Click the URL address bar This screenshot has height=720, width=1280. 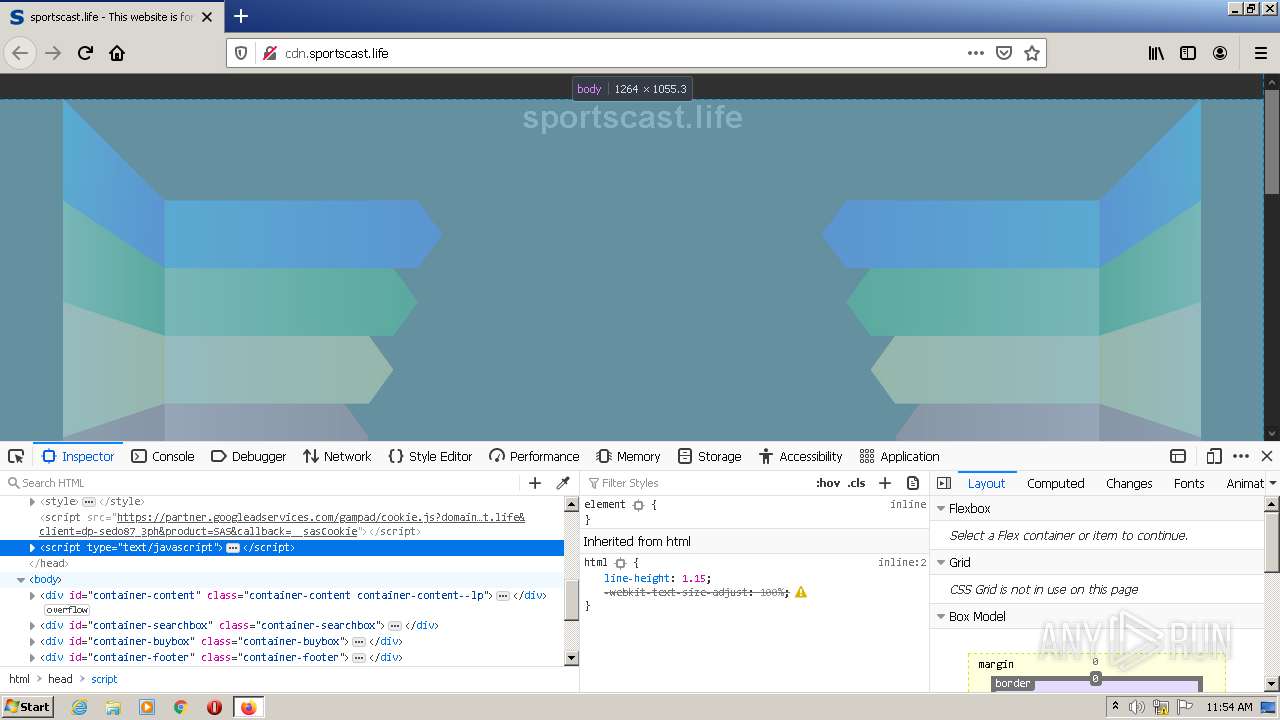pyautogui.click(x=620, y=53)
